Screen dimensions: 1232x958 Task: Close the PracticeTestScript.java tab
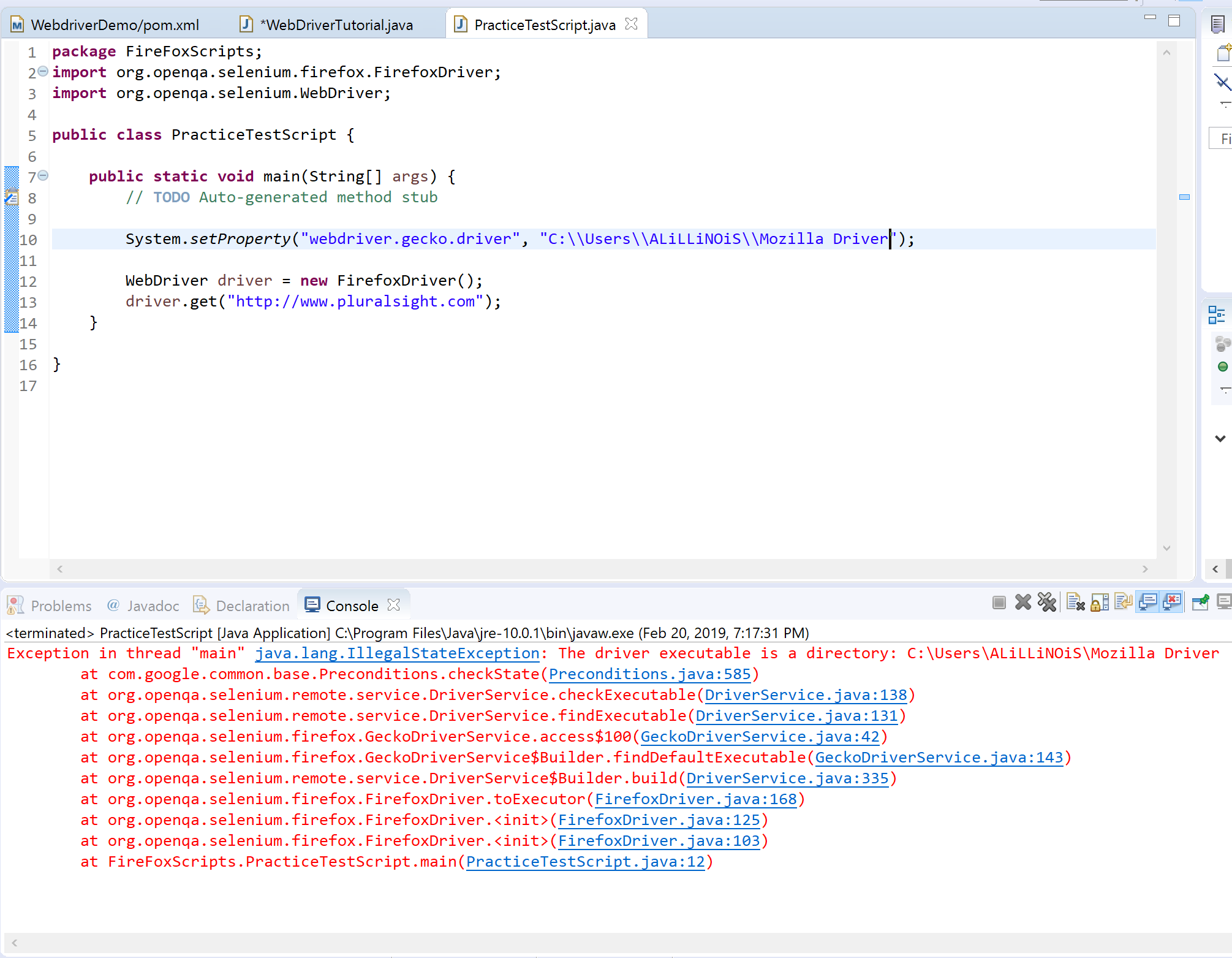tap(631, 23)
